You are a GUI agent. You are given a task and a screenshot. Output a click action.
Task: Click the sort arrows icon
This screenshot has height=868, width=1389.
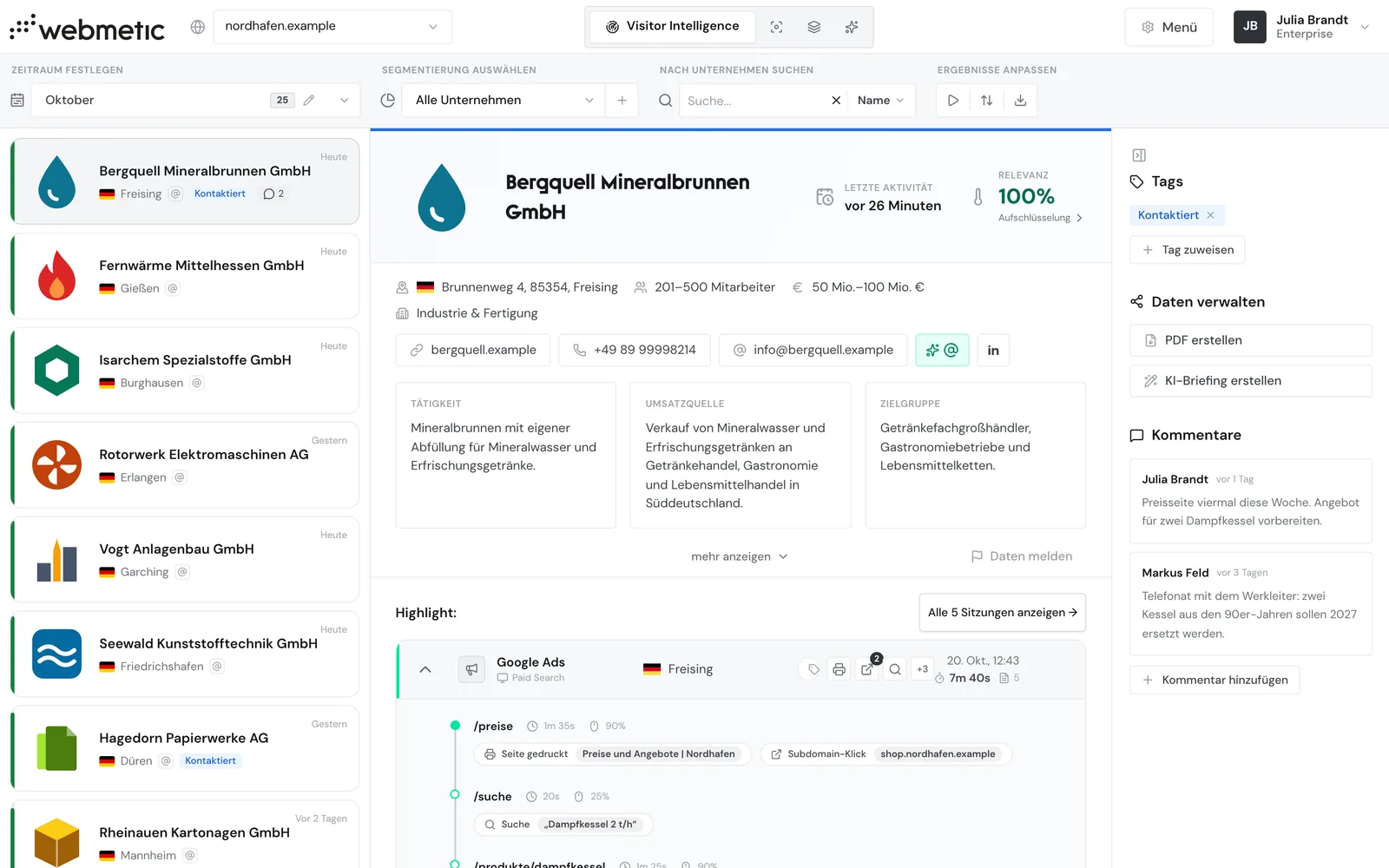click(x=987, y=101)
